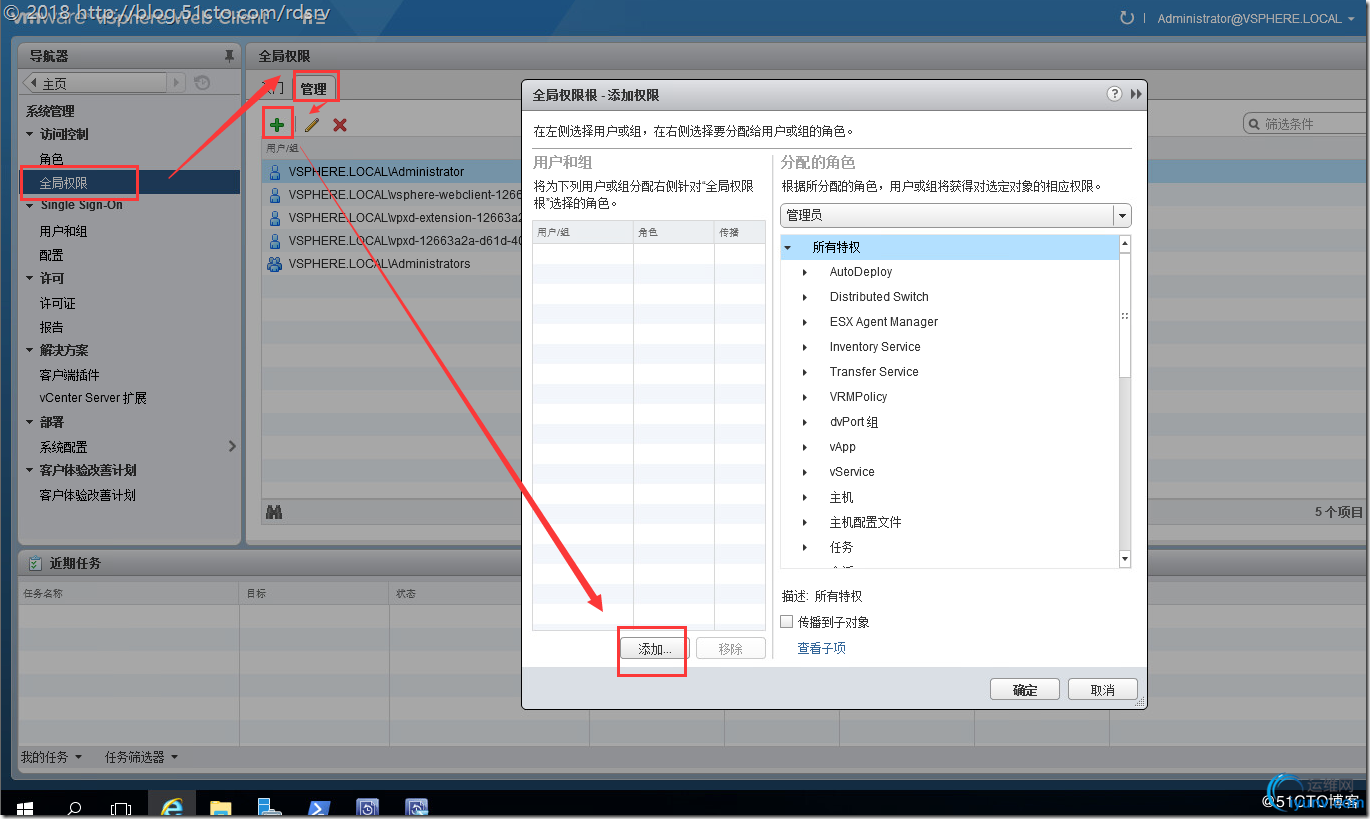The width and height of the screenshot is (1370, 819).
Task: Open PowerShell from the taskbar
Action: pos(318,806)
